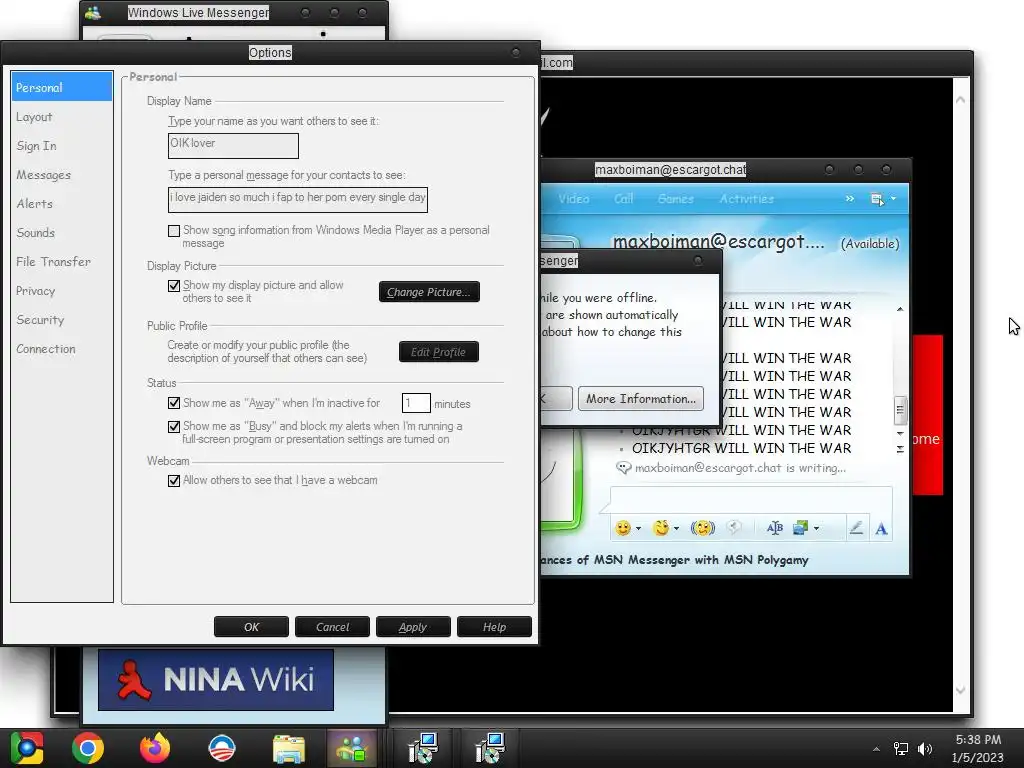Click the handwriting text mode icon
The height and width of the screenshot is (768, 1024).
775,528
